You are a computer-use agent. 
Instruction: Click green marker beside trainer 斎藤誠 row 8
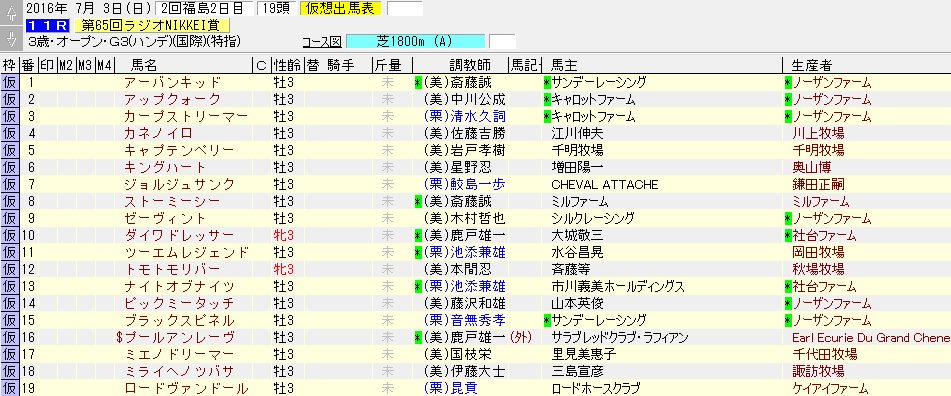(x=417, y=201)
